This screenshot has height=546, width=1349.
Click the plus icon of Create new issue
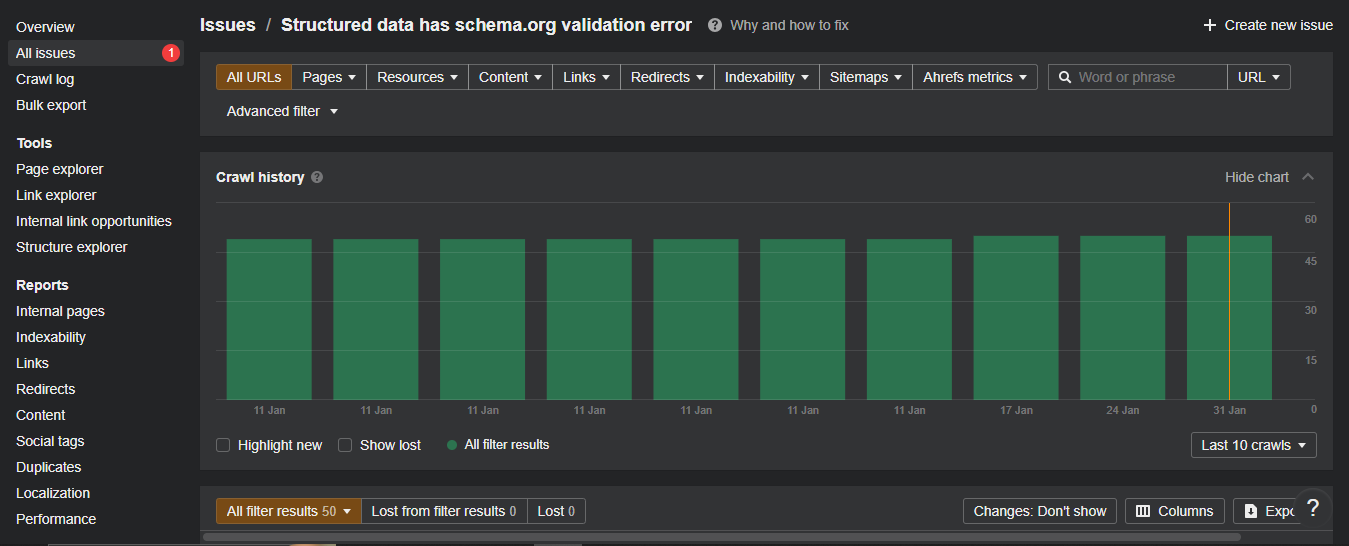(1210, 25)
